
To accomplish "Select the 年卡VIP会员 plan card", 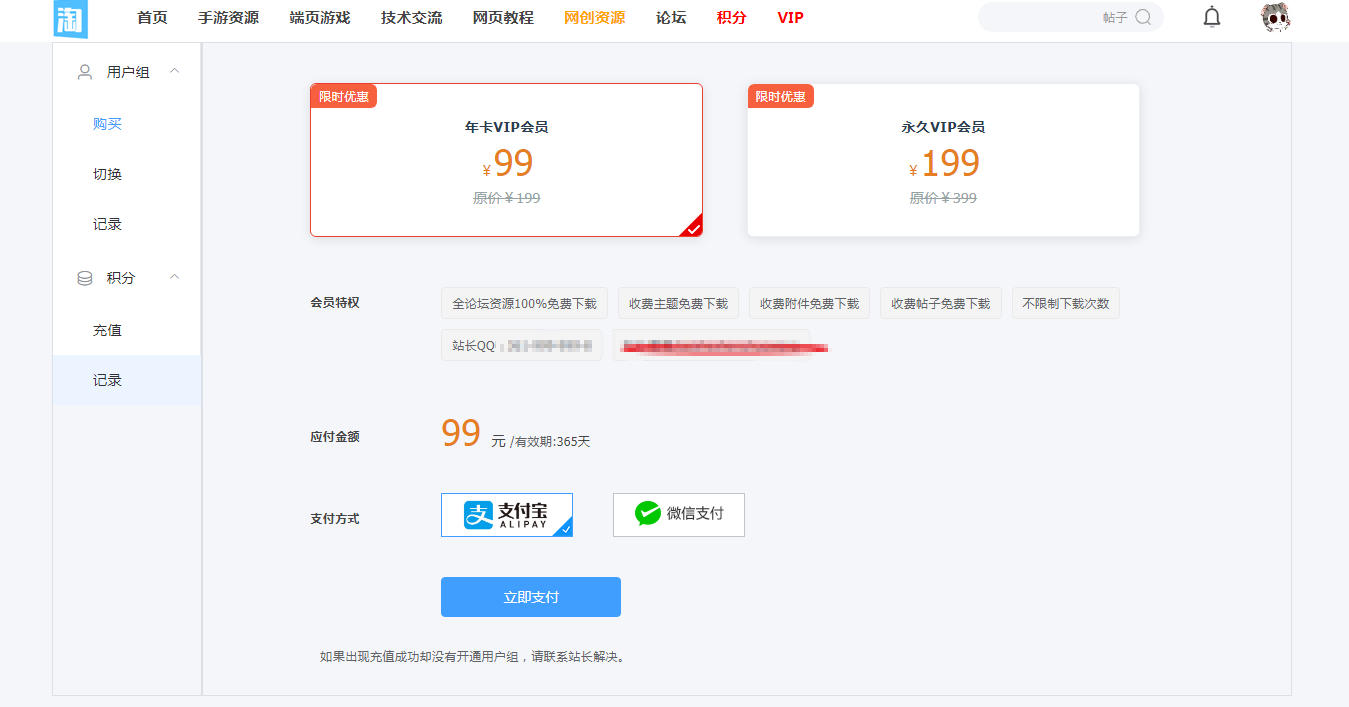I will click(506, 160).
